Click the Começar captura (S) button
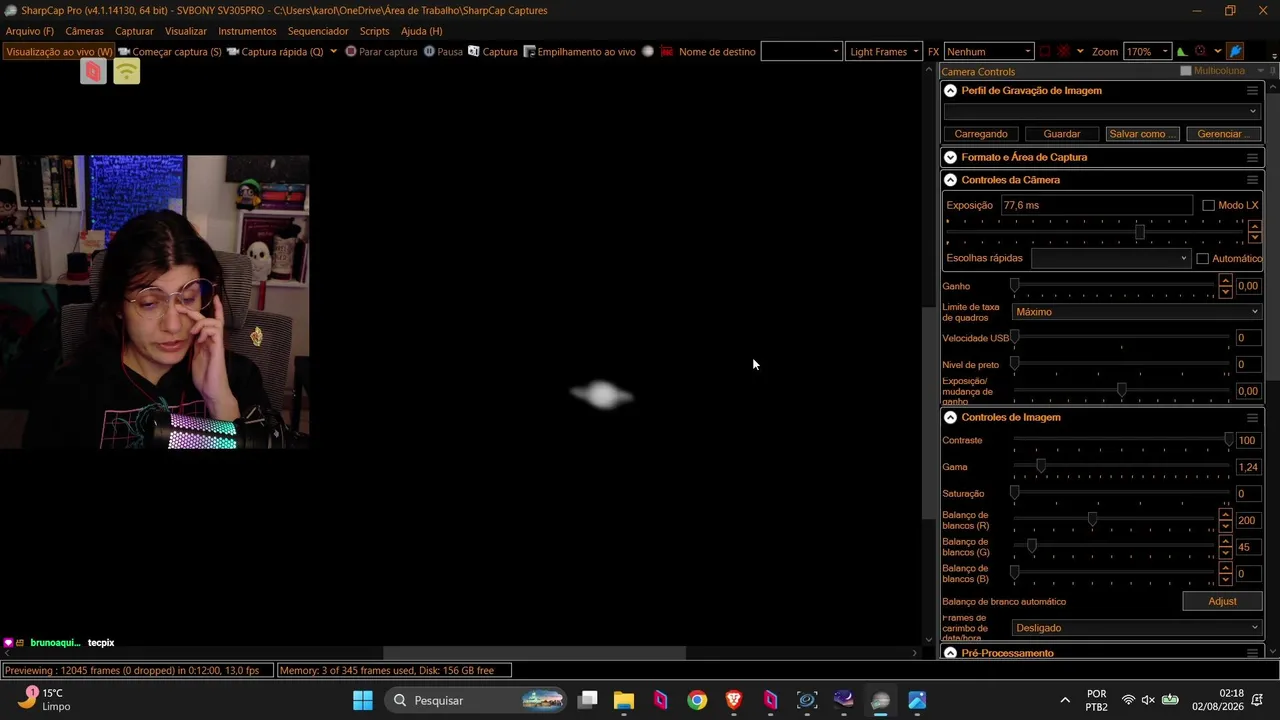Viewport: 1280px width, 720px height. (170, 51)
